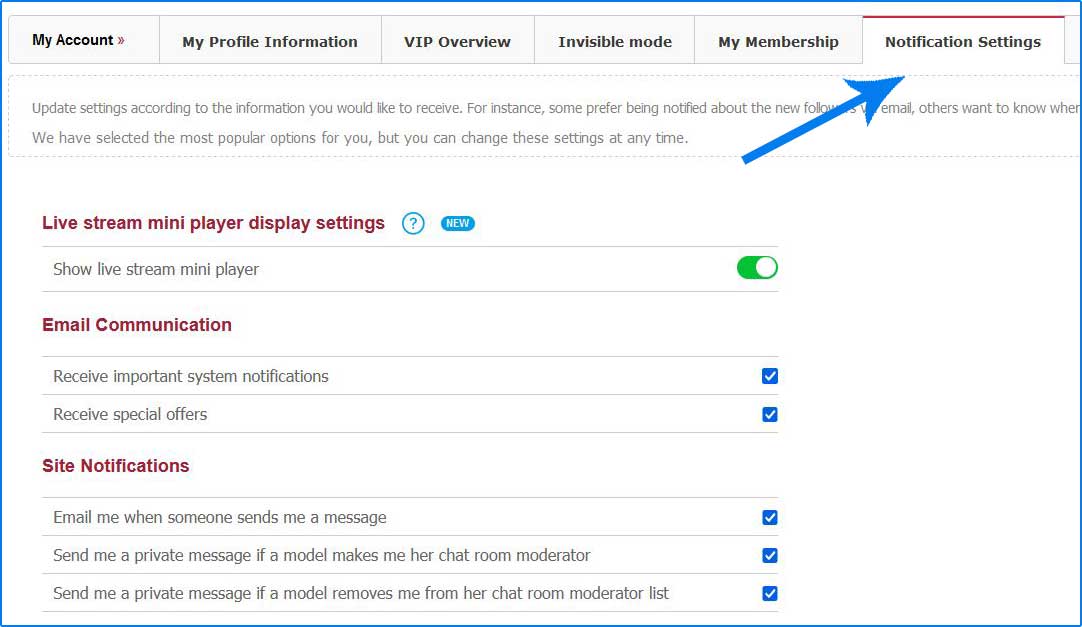
Task: Click the Show live stream mini player row label
Action: (155, 269)
